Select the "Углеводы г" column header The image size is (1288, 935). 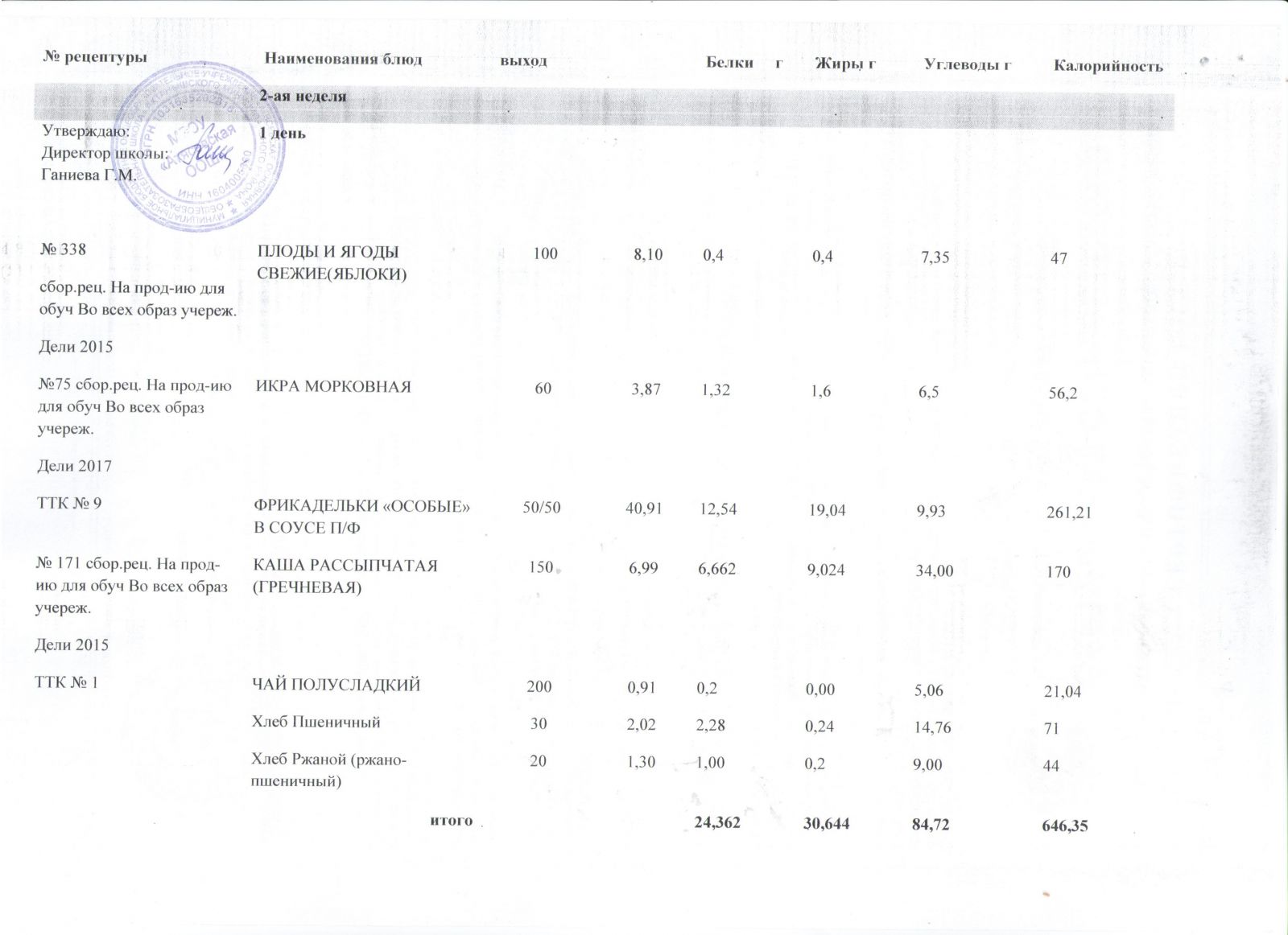[x=968, y=63]
